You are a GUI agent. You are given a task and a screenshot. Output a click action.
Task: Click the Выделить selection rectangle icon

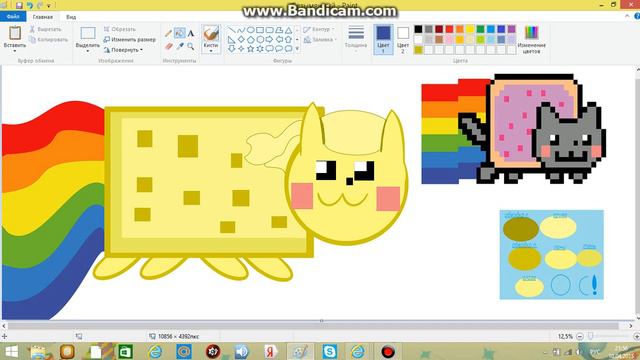pos(88,33)
